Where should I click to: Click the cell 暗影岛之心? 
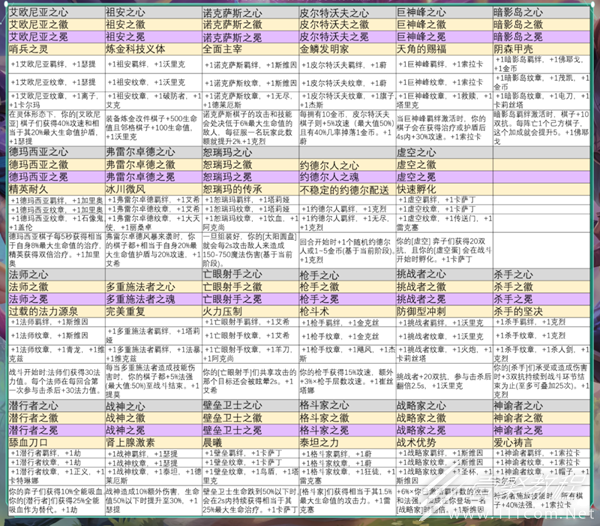click(541, 13)
